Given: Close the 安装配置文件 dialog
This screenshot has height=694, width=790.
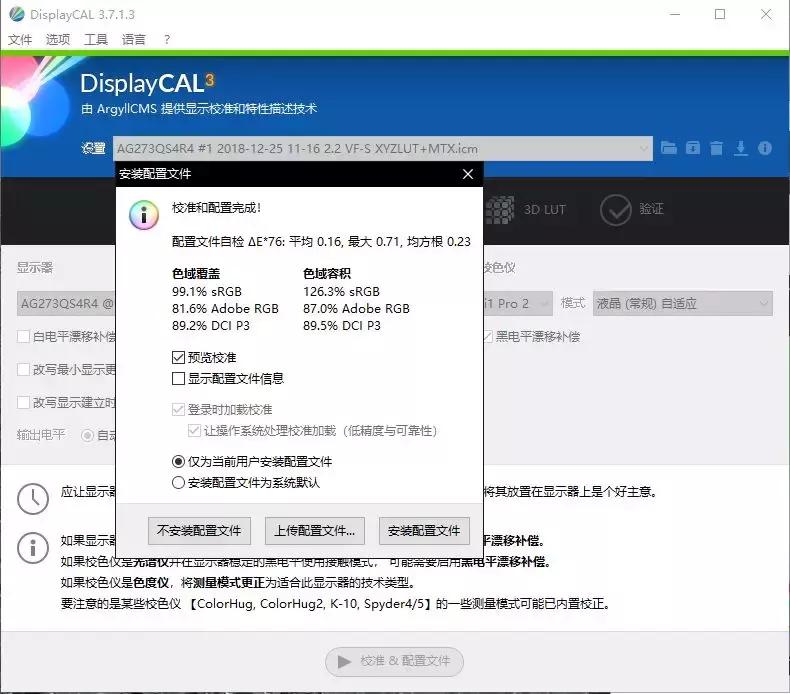Looking at the screenshot, I should 468,174.
